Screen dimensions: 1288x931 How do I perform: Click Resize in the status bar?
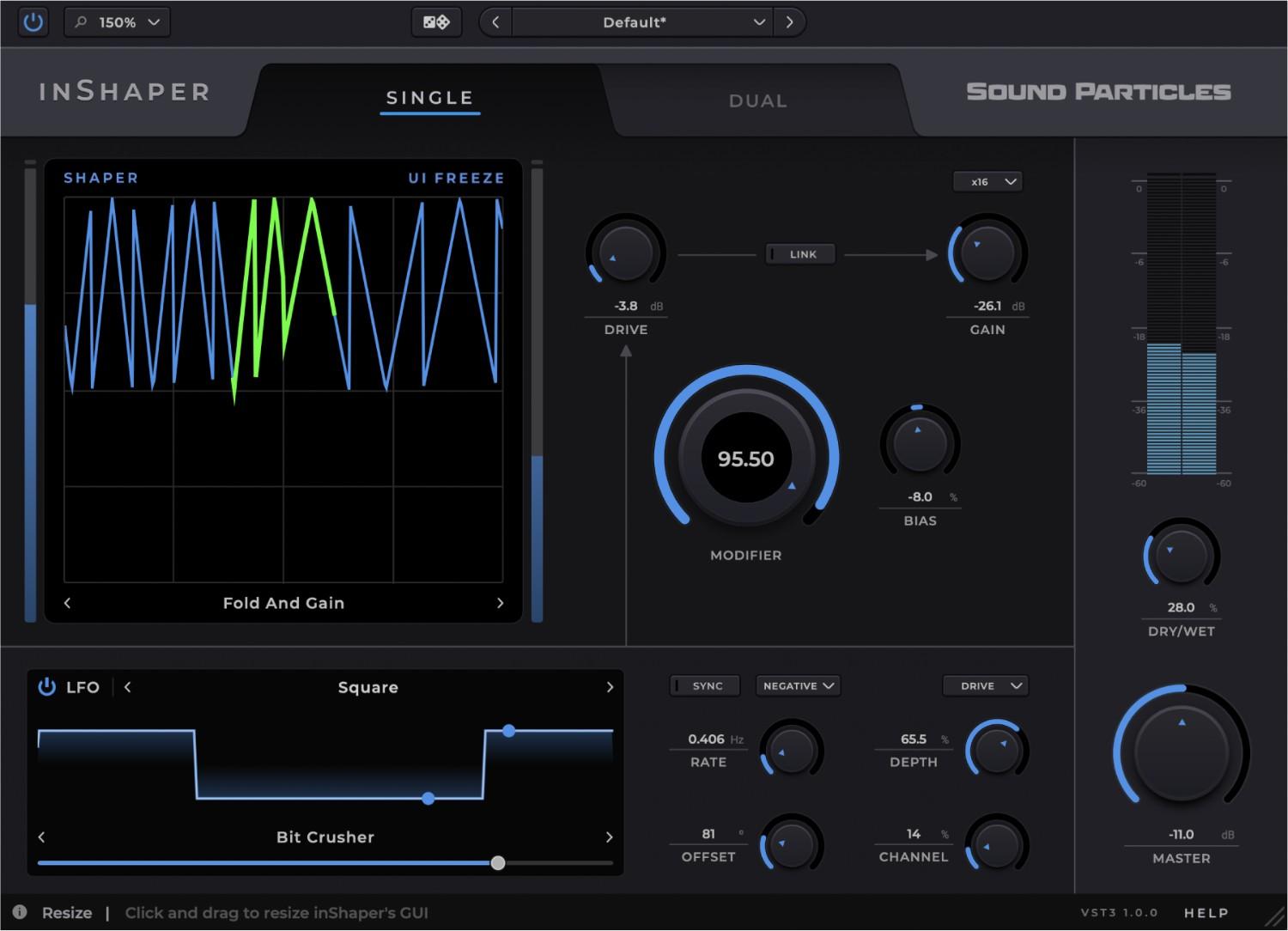[66, 912]
